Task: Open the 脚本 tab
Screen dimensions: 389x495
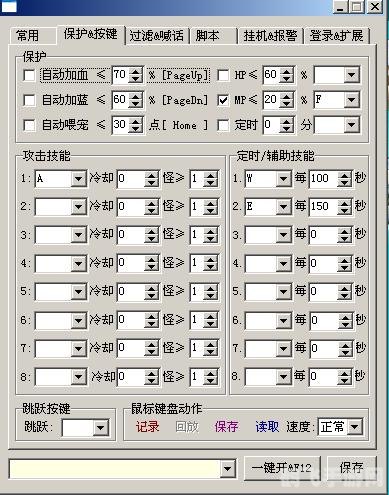Action: (213, 36)
